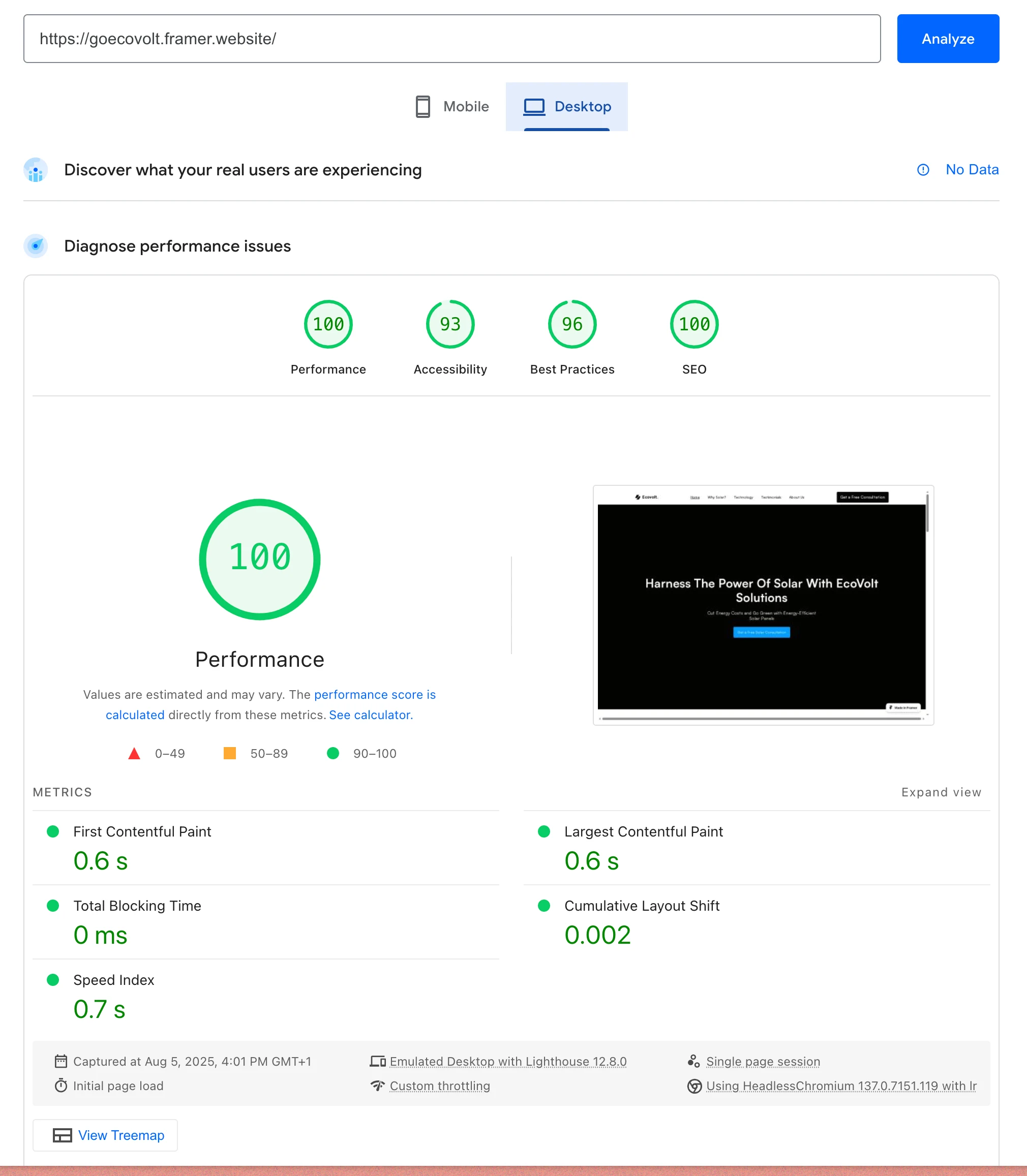Click the info icon beside No Data
Image resolution: width=1027 pixels, height=1176 pixels.
[x=922, y=170]
